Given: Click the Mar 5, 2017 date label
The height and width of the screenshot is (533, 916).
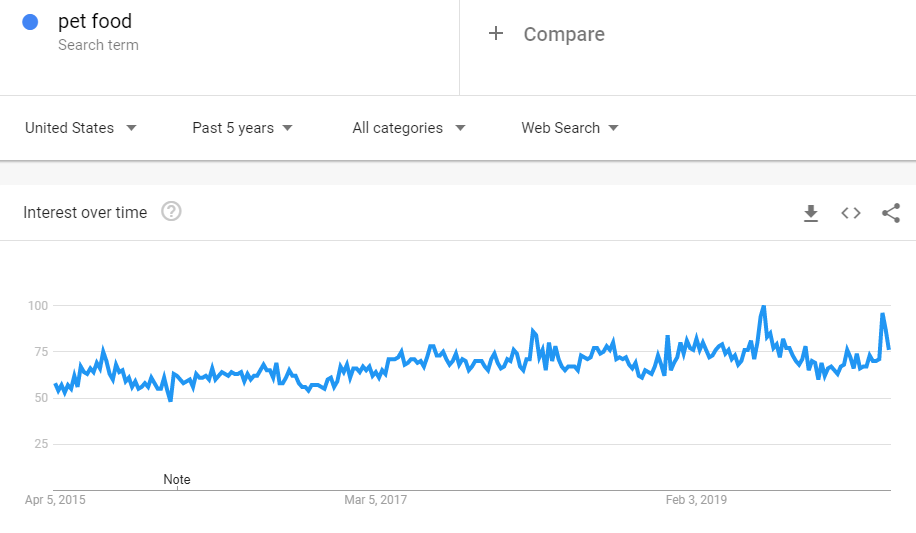Looking at the screenshot, I should click(376, 499).
